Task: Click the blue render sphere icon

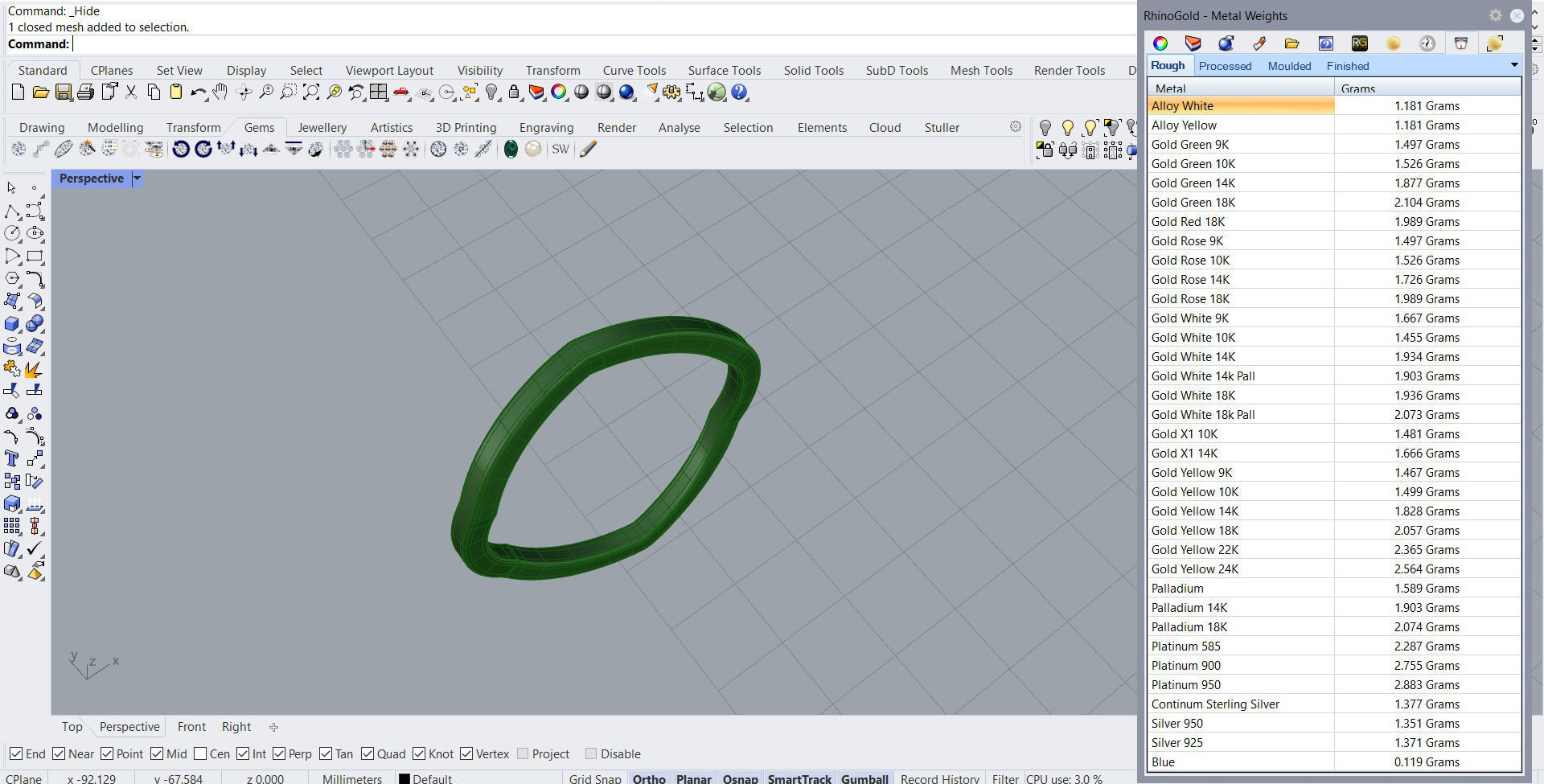Action: pos(626,92)
